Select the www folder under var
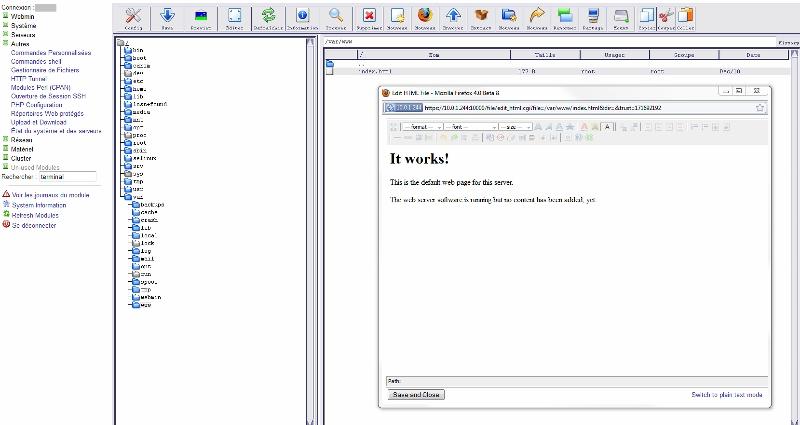Screen dimensions: 800x425 (145, 305)
